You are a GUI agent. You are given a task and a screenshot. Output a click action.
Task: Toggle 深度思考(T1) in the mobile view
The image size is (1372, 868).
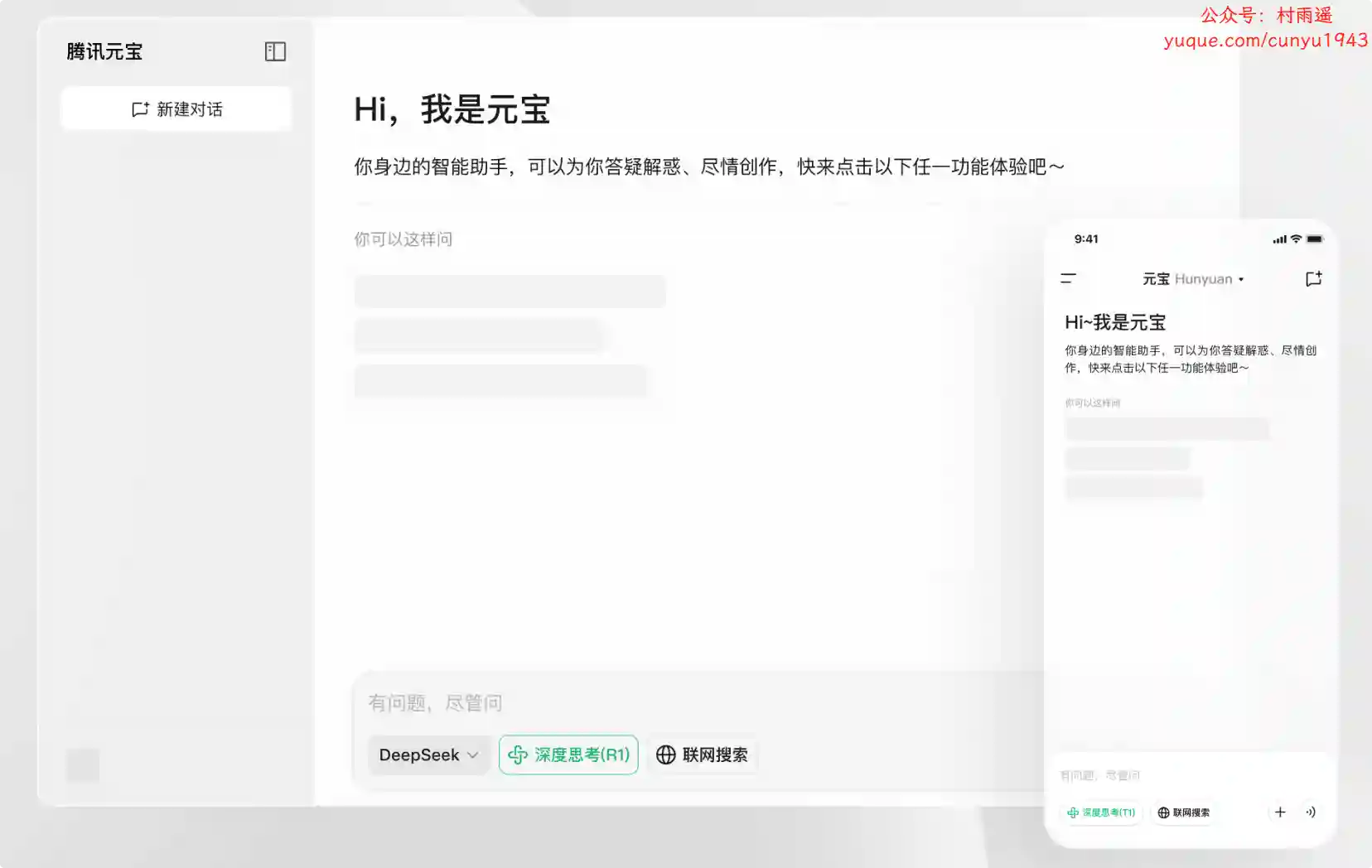1101,813
